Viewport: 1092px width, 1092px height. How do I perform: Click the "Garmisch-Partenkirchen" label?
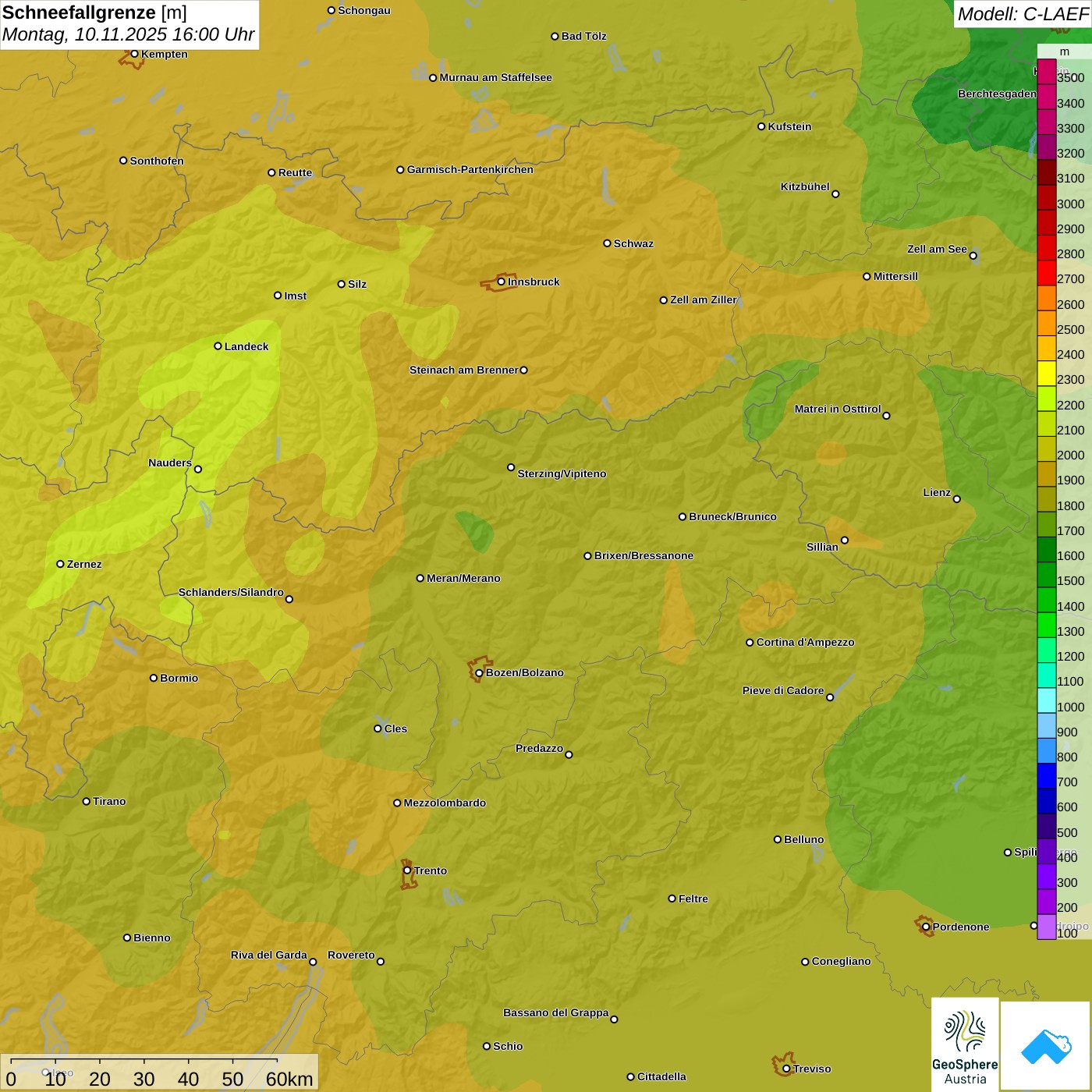click(470, 169)
